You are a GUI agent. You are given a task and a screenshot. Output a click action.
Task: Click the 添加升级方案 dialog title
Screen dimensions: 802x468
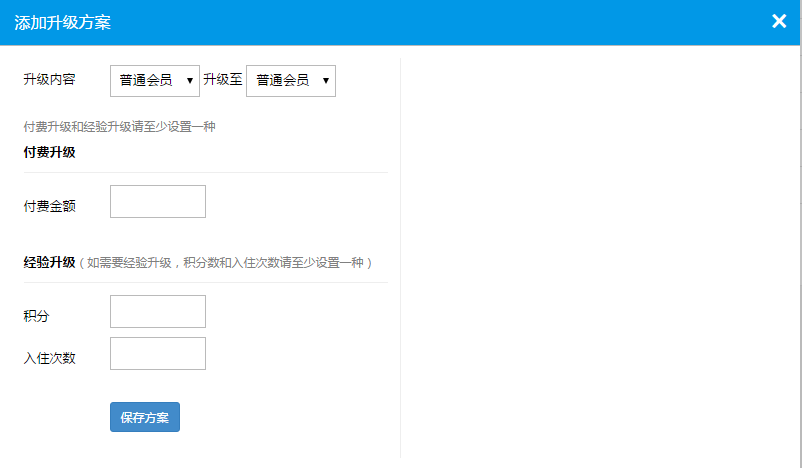point(62,21)
